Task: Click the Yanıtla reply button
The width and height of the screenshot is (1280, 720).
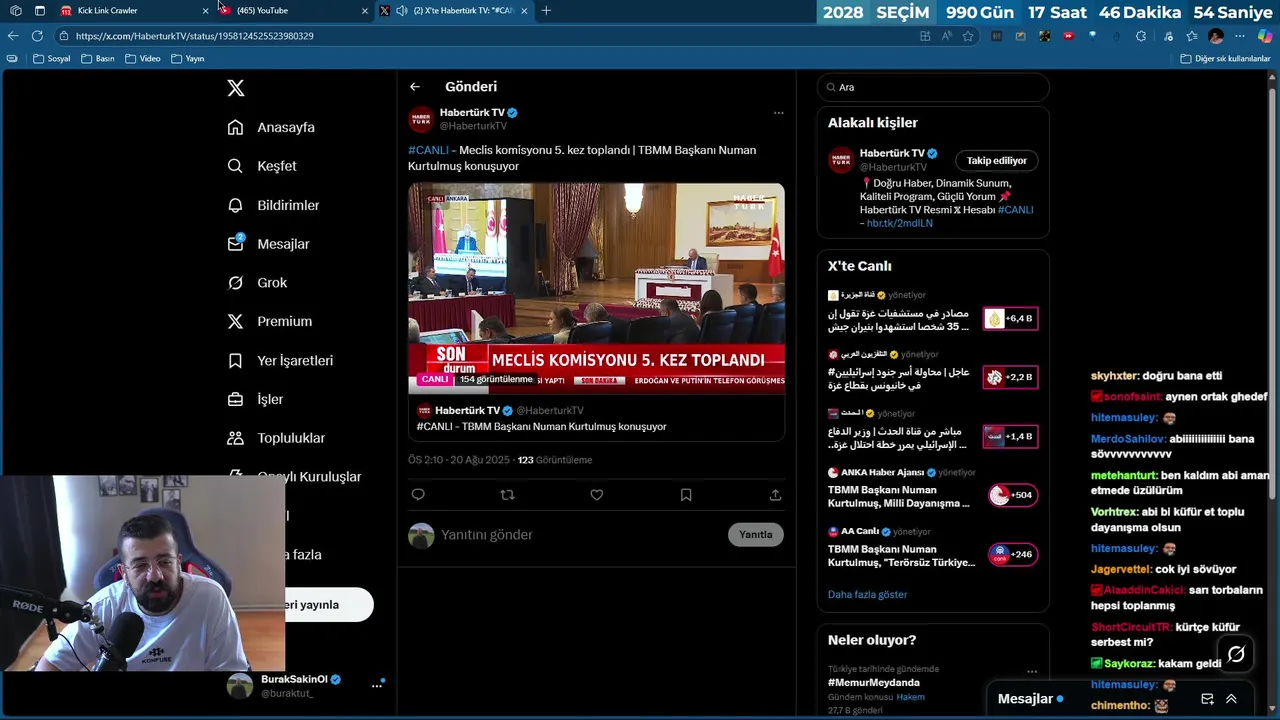Action: (755, 535)
